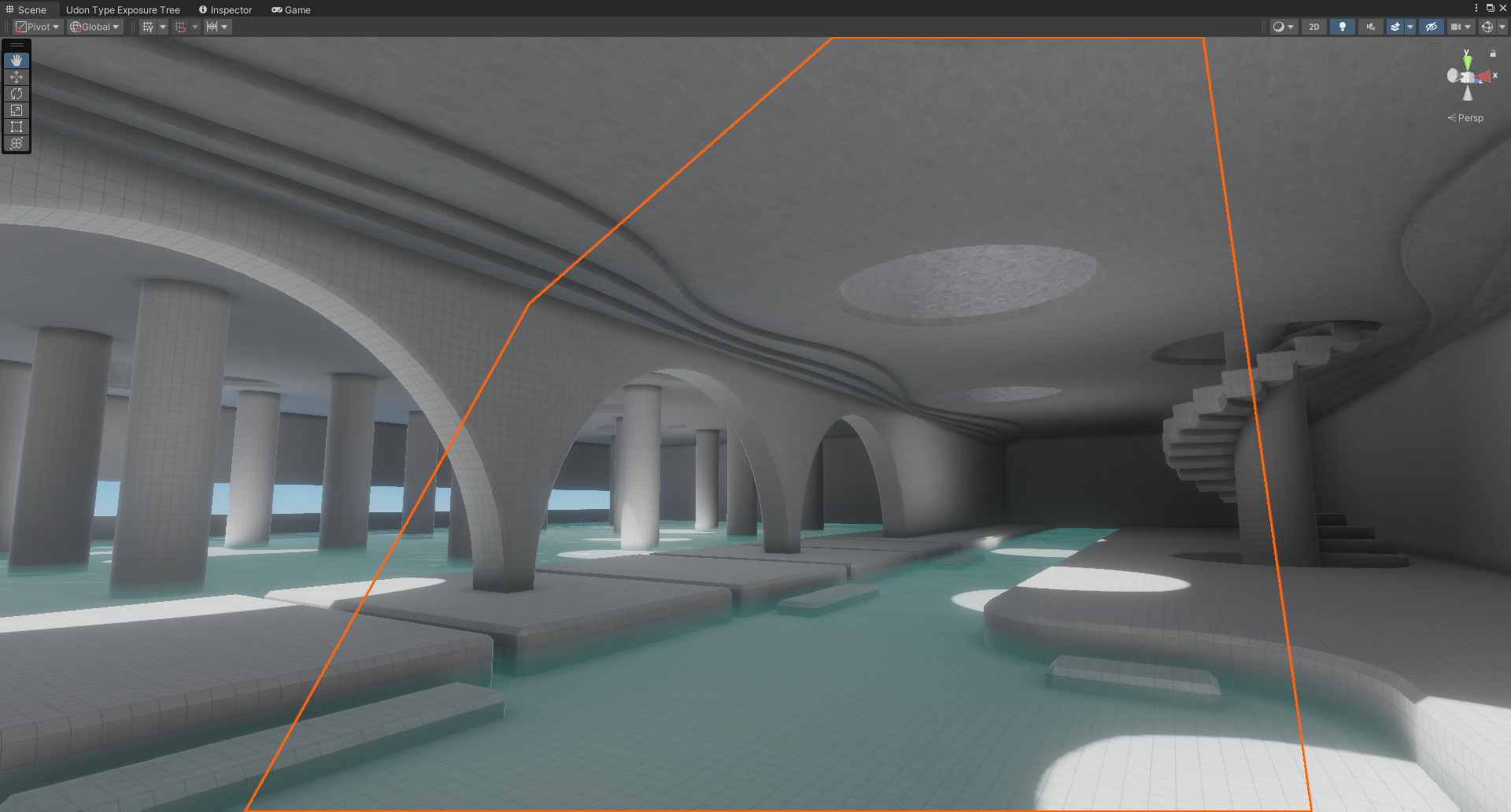Screen dimensions: 1511x812
Task: Select the combined Transform tool
Action: click(x=17, y=143)
